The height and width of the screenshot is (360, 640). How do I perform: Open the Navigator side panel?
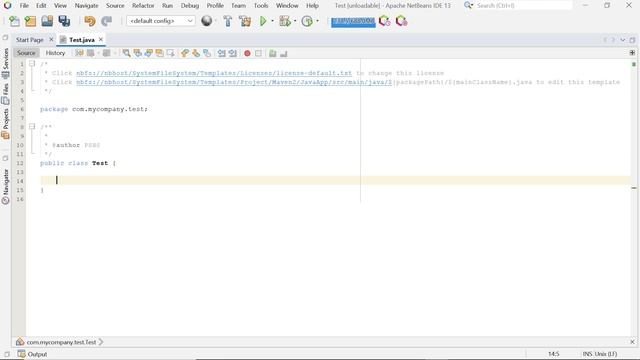pos(5,186)
